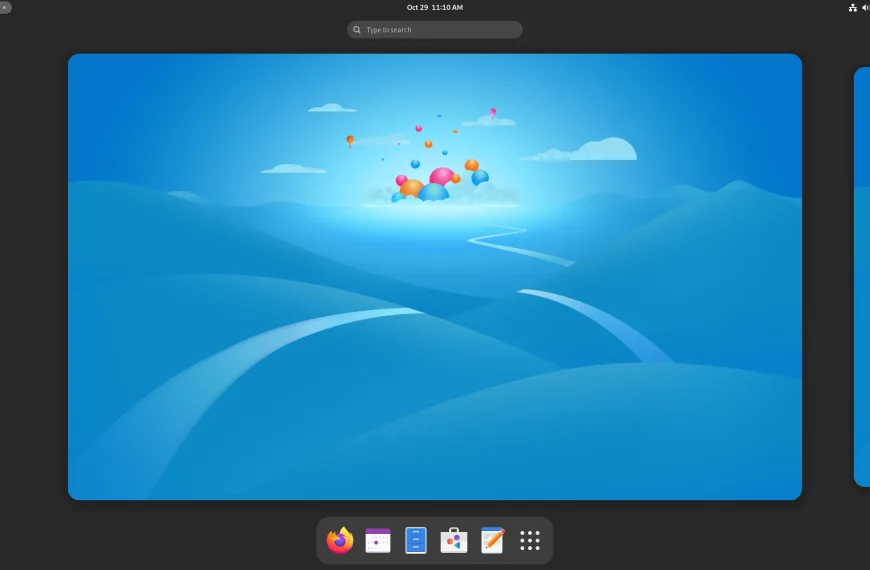Launch Firefox from the dash
Screen dimensions: 870x570
(x=340, y=540)
